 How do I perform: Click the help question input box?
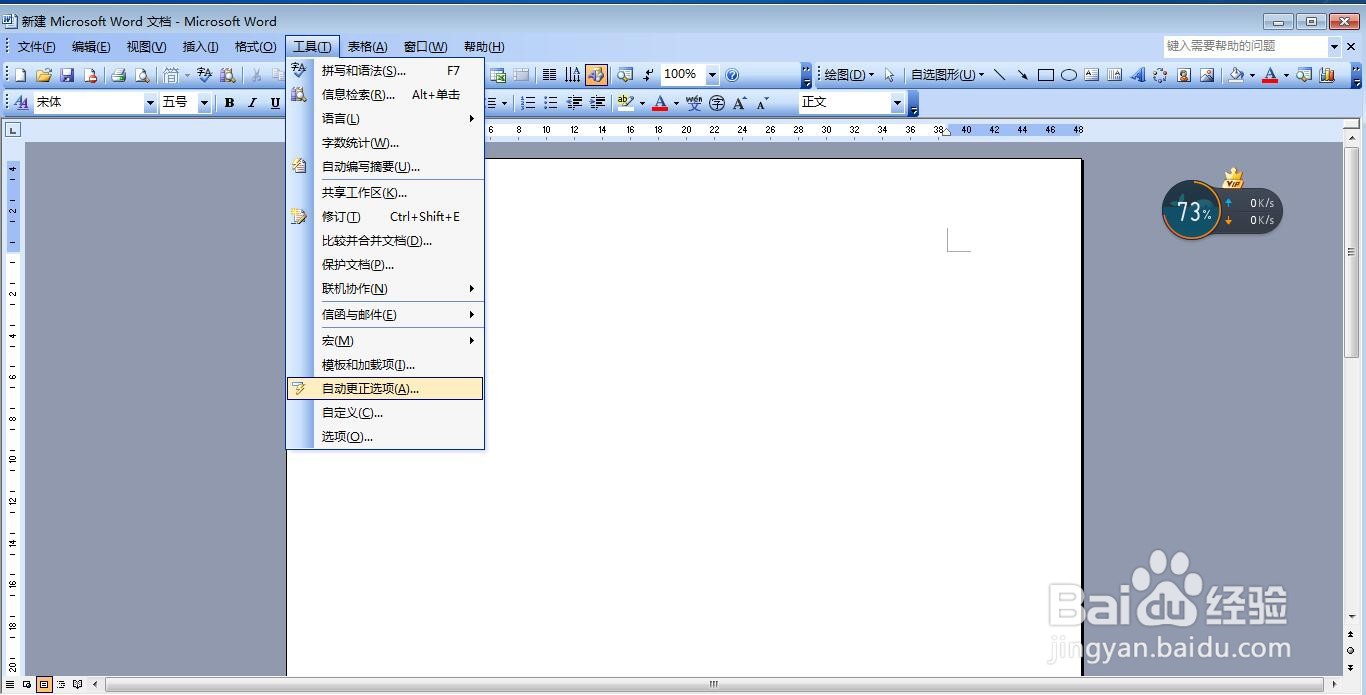click(x=1240, y=46)
